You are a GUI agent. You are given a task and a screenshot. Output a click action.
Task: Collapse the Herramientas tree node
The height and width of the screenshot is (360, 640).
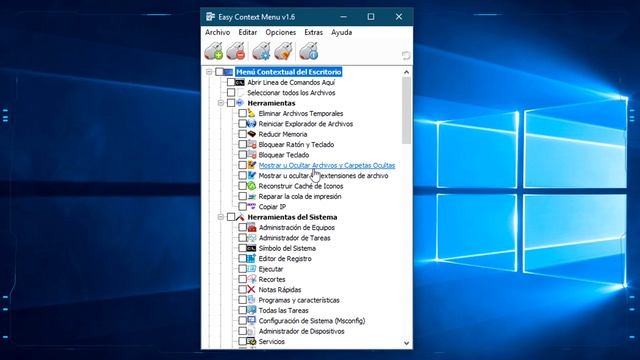pos(221,103)
